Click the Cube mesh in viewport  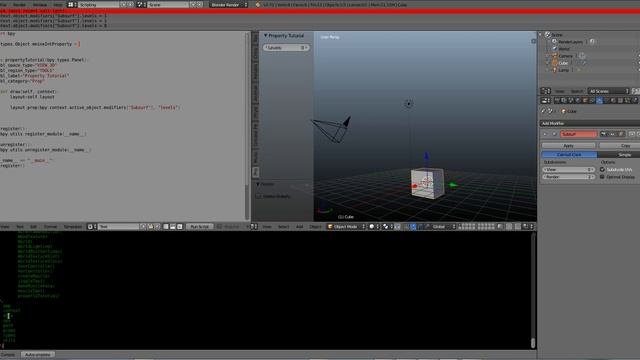point(427,183)
